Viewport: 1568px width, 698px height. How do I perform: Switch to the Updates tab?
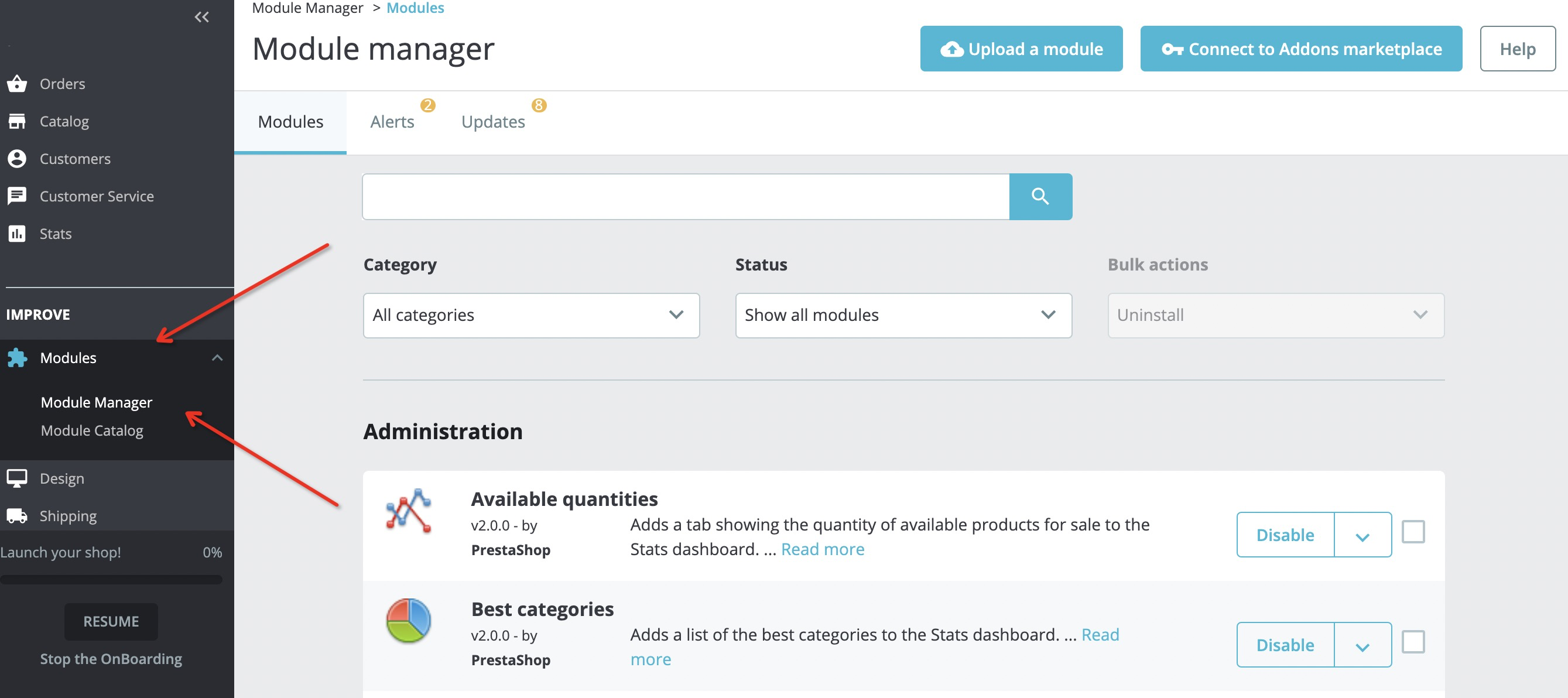point(493,120)
